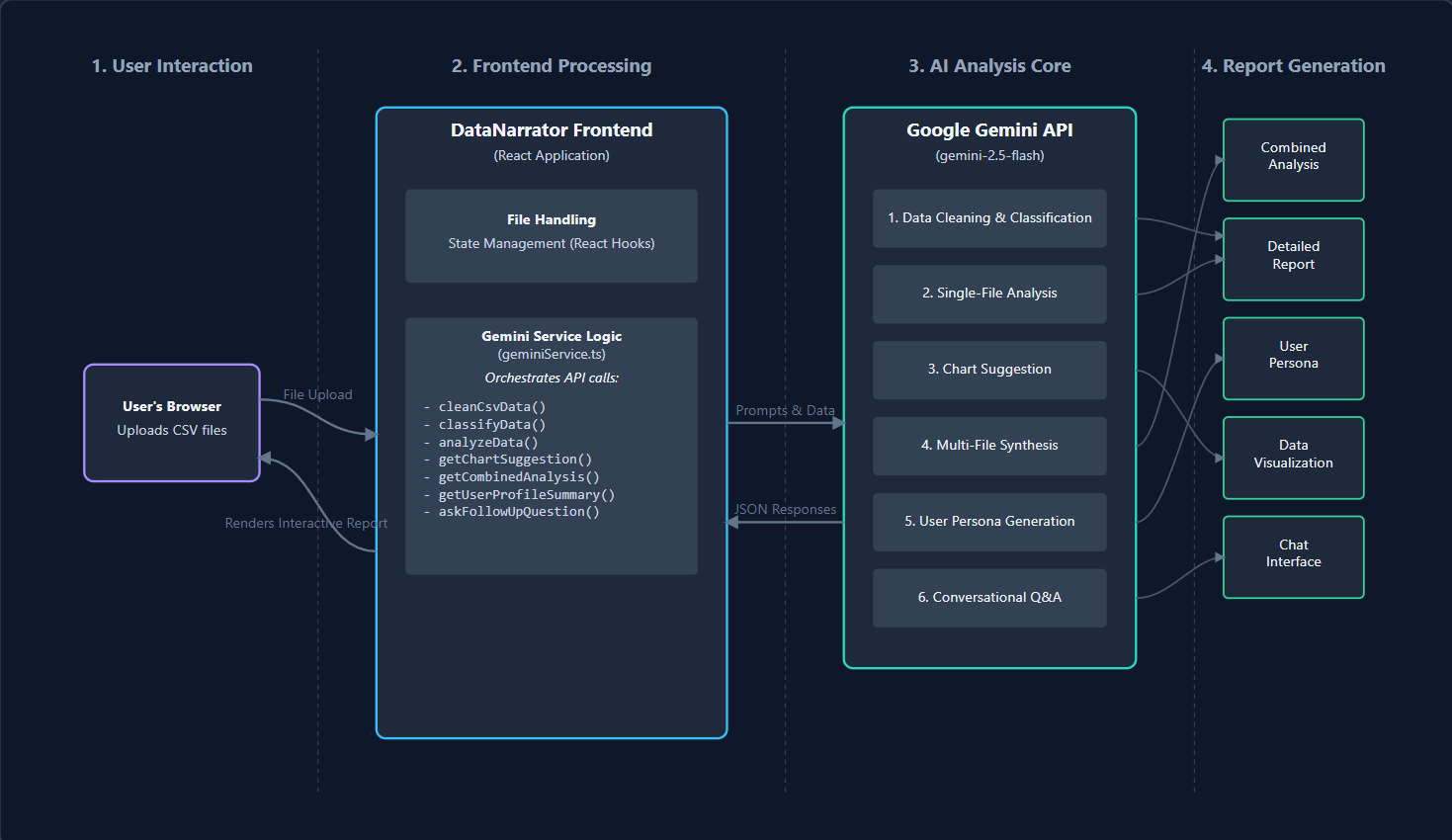The height and width of the screenshot is (840, 1452).
Task: Select the DataNarrator Frontend title
Action: pyautogui.click(x=552, y=130)
